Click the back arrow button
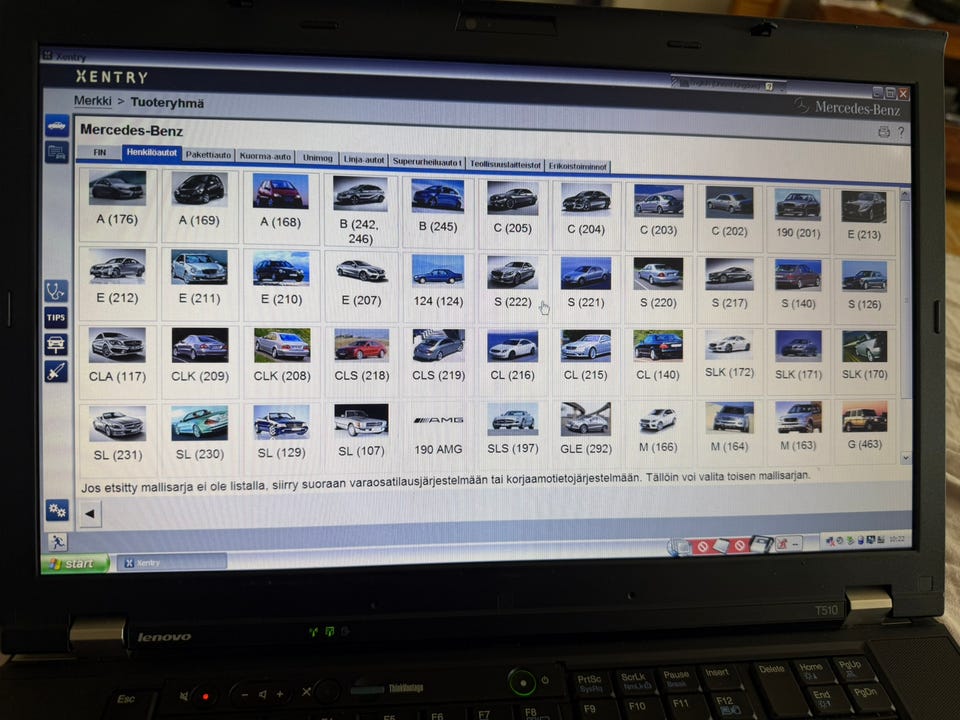 89,514
